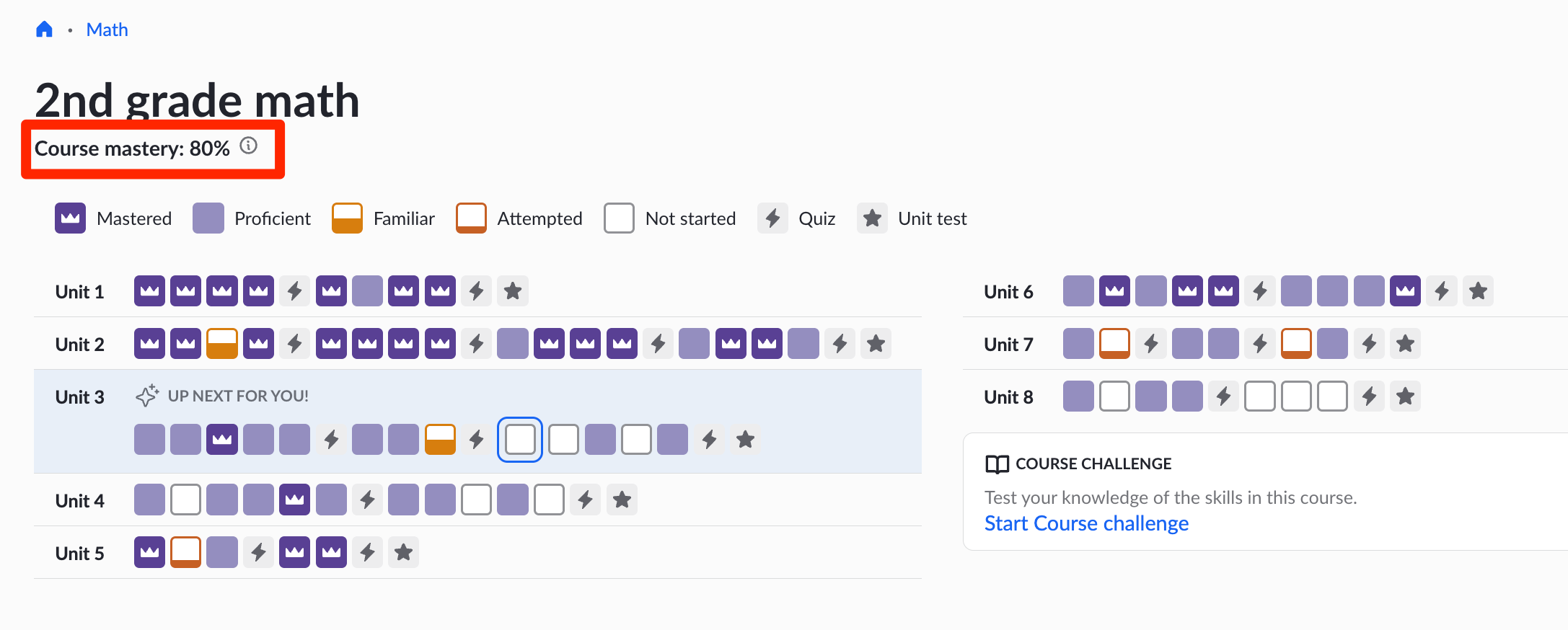
Task: Open the mastered skill in Unit 4
Action: tap(295, 500)
